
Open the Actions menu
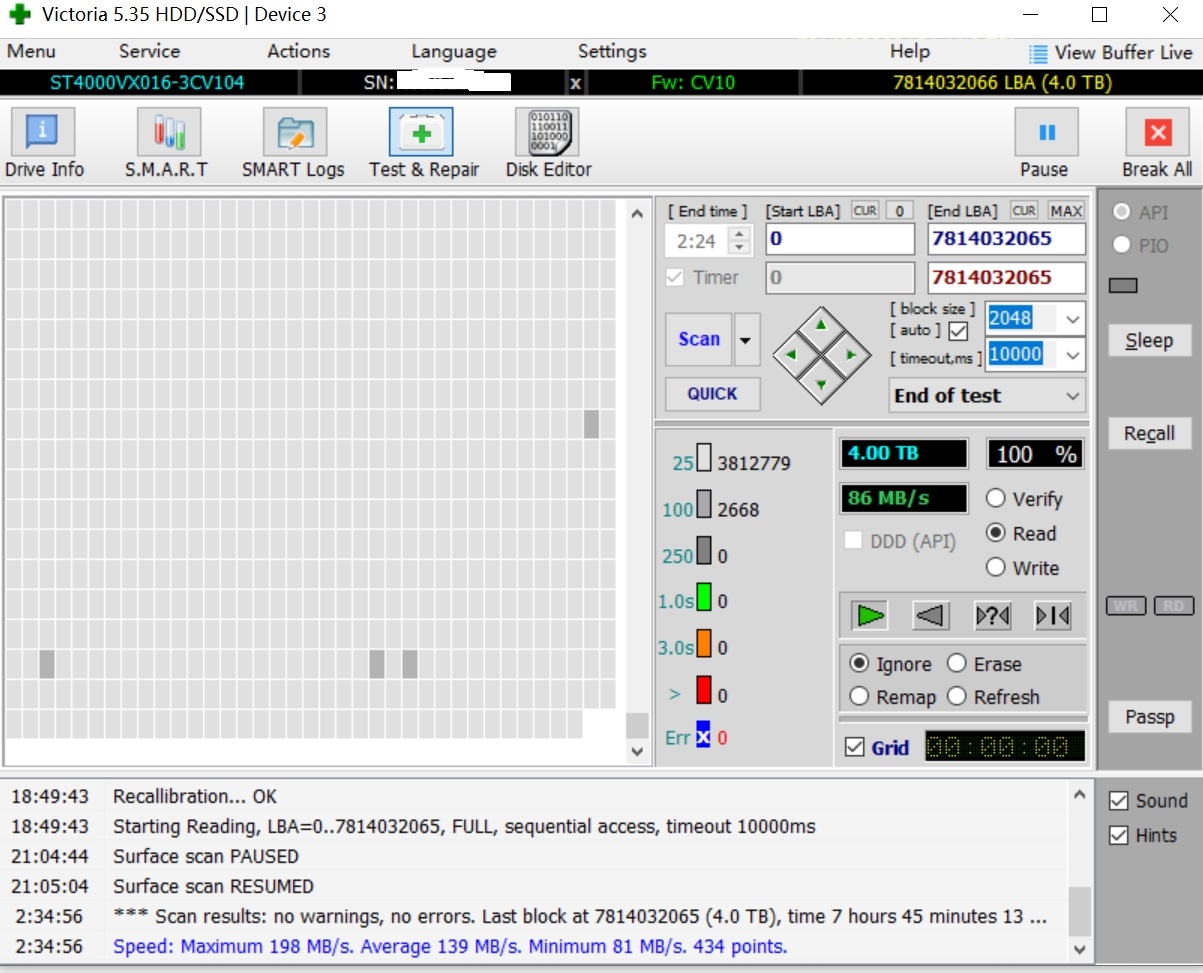[299, 52]
